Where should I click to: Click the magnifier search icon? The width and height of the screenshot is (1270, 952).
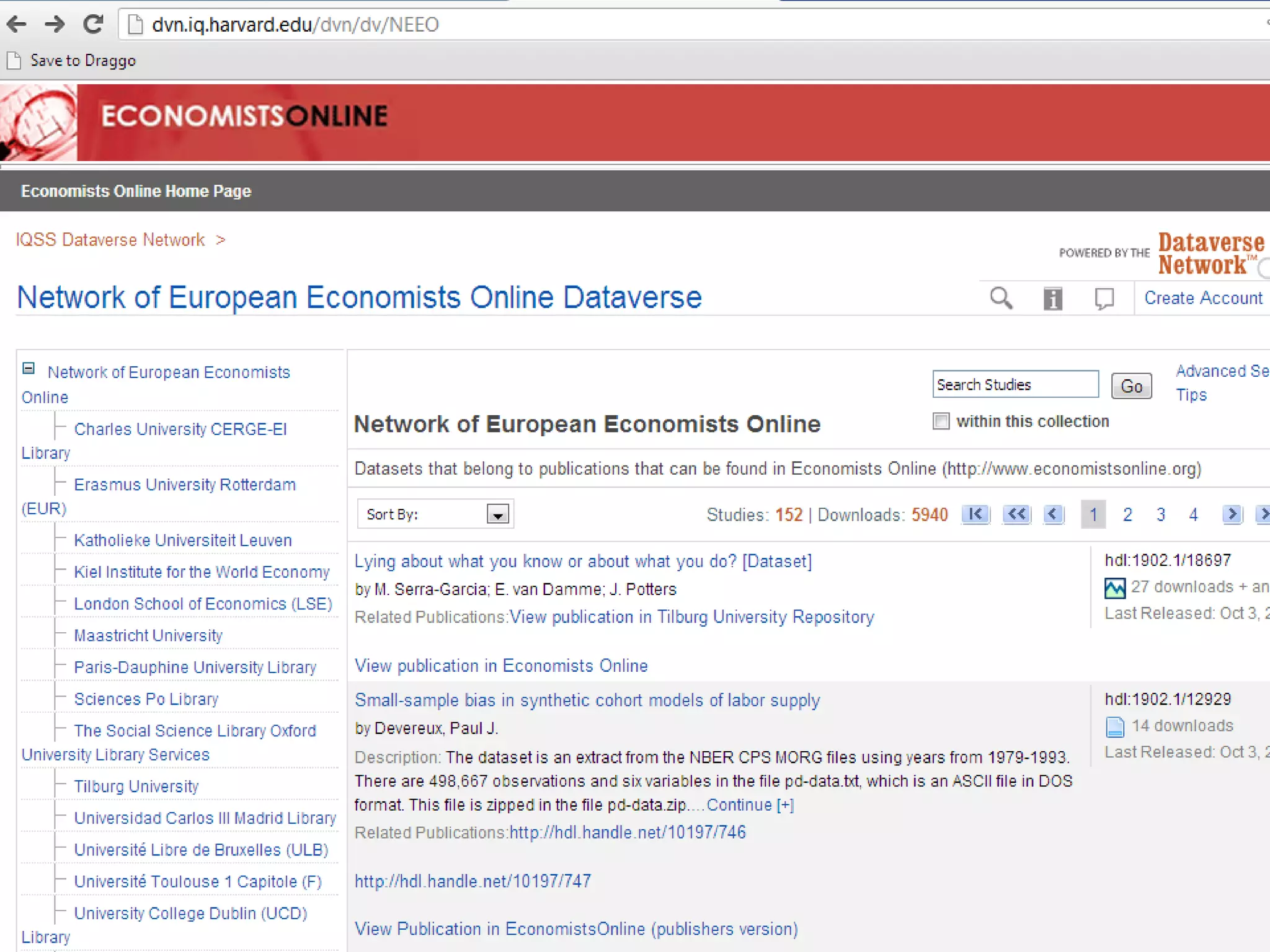(x=1001, y=298)
